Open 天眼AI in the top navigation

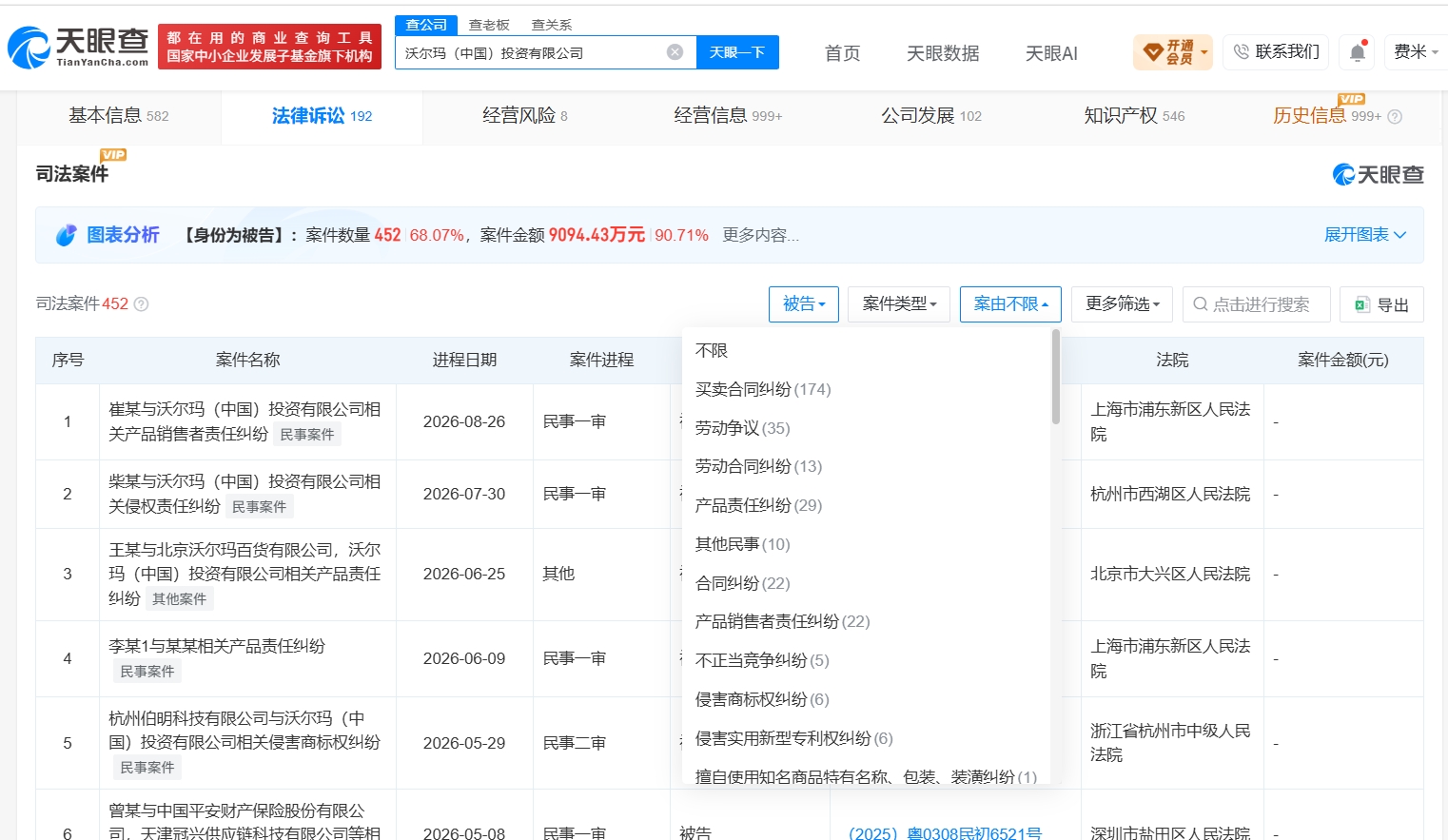1051,53
